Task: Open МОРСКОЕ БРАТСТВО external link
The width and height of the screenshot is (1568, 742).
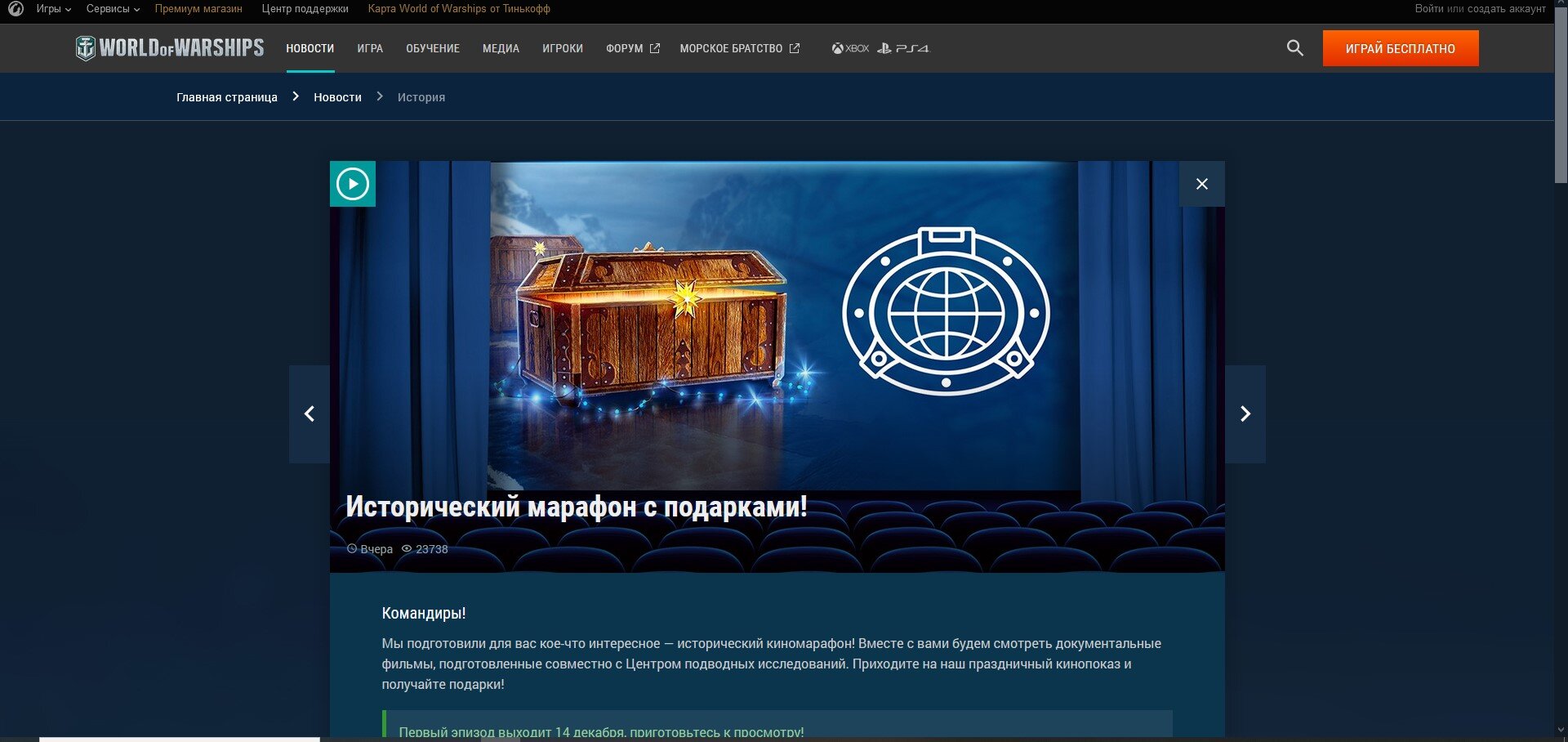Action: click(x=739, y=48)
